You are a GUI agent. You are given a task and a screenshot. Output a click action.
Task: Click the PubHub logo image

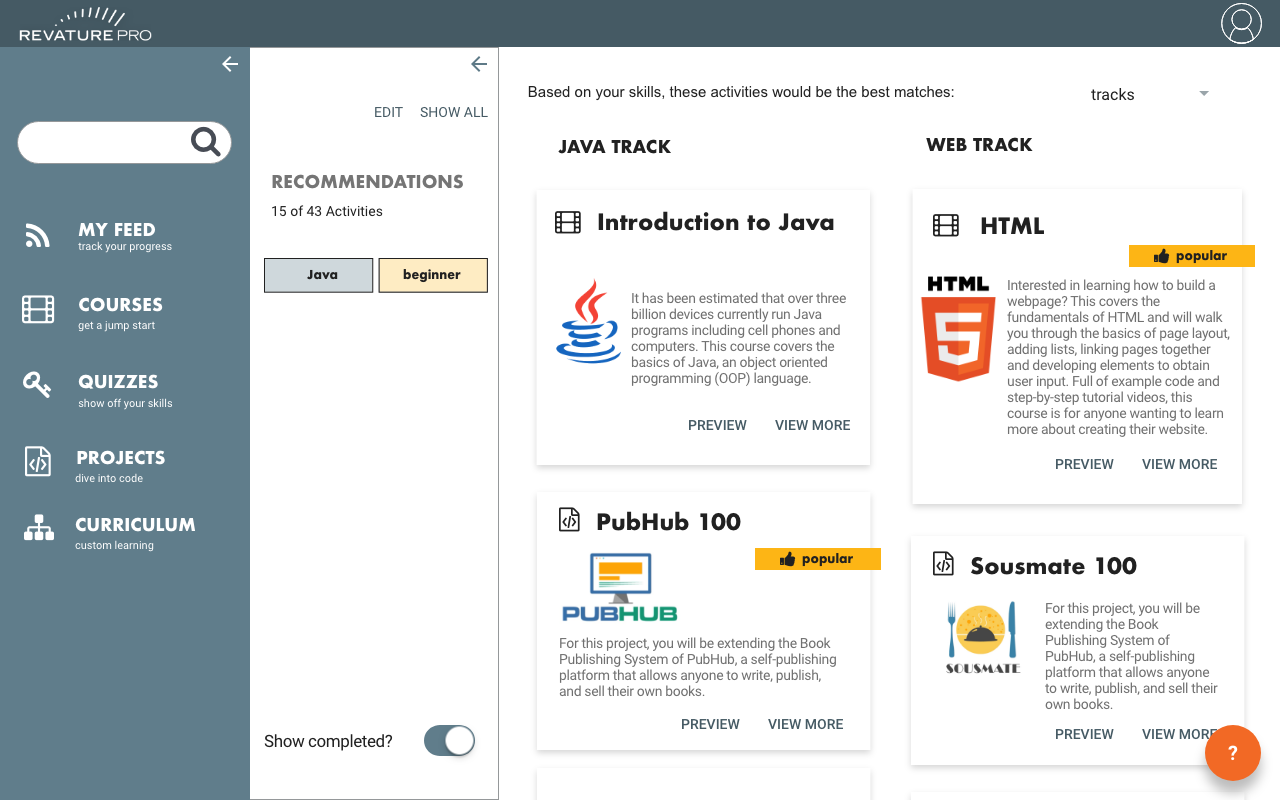click(x=620, y=587)
